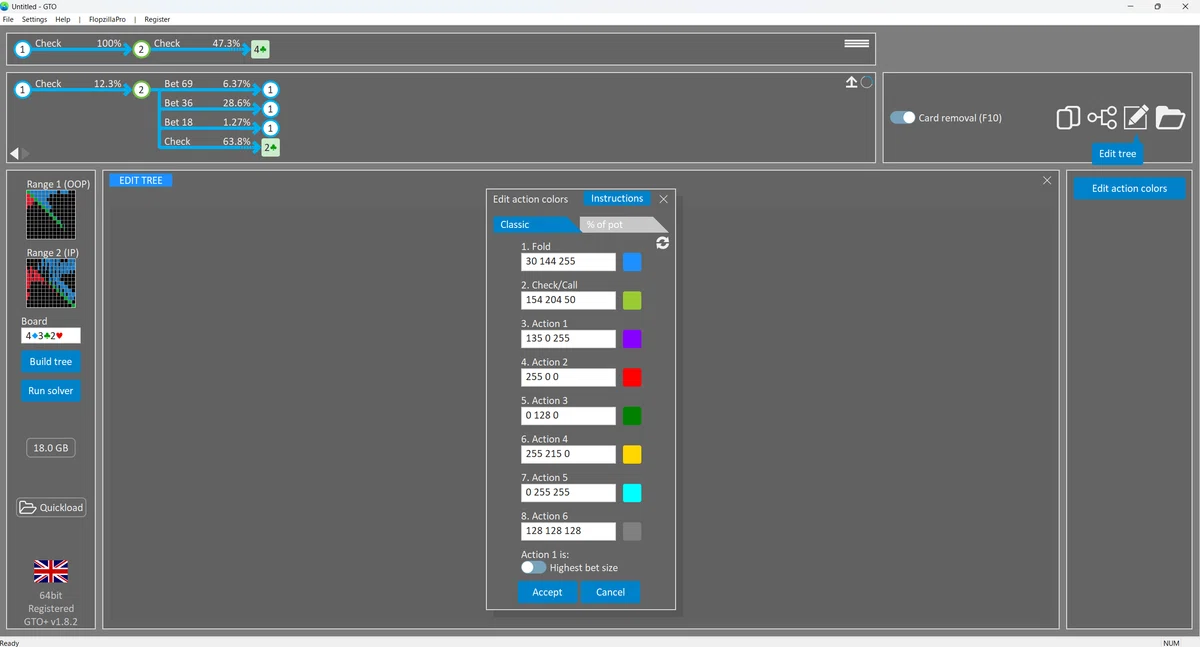Click the Instructions button
The width and height of the screenshot is (1200, 647).
pyautogui.click(x=617, y=199)
